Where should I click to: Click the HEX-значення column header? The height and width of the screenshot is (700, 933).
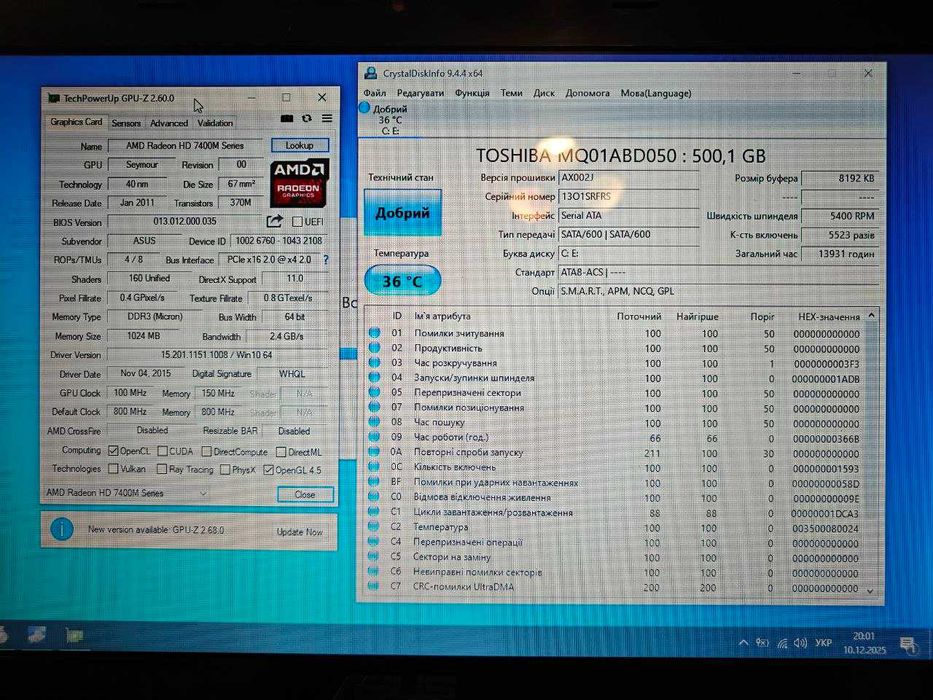click(x=828, y=317)
